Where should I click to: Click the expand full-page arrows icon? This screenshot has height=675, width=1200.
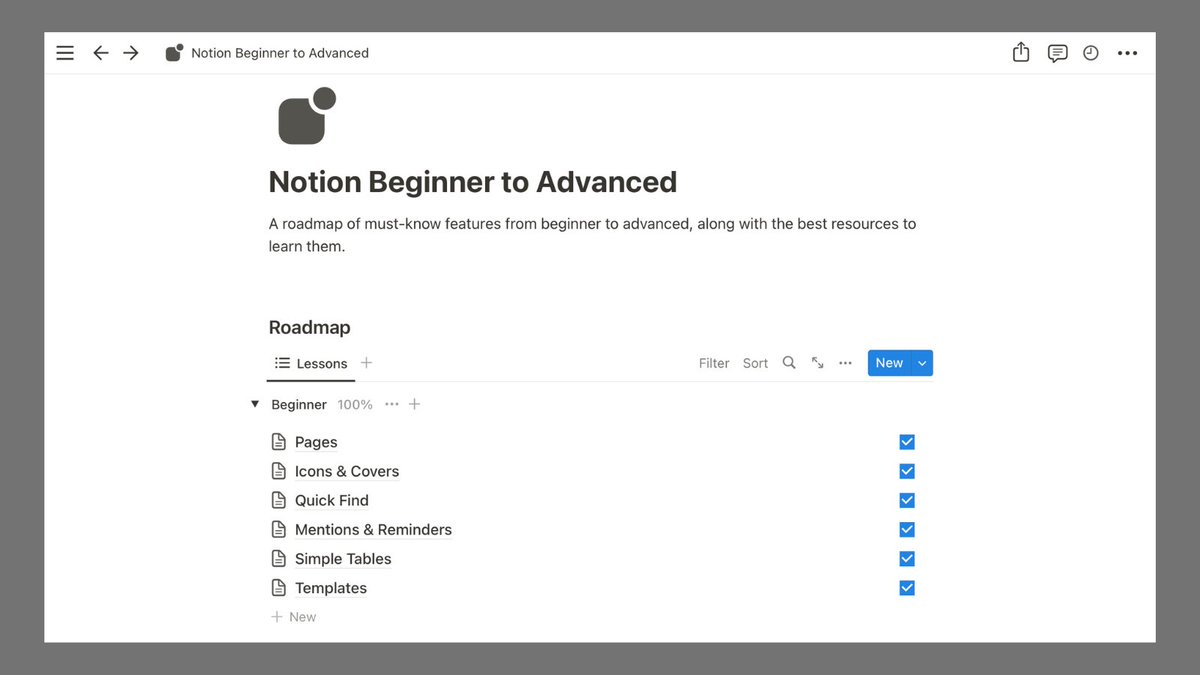[x=818, y=363]
